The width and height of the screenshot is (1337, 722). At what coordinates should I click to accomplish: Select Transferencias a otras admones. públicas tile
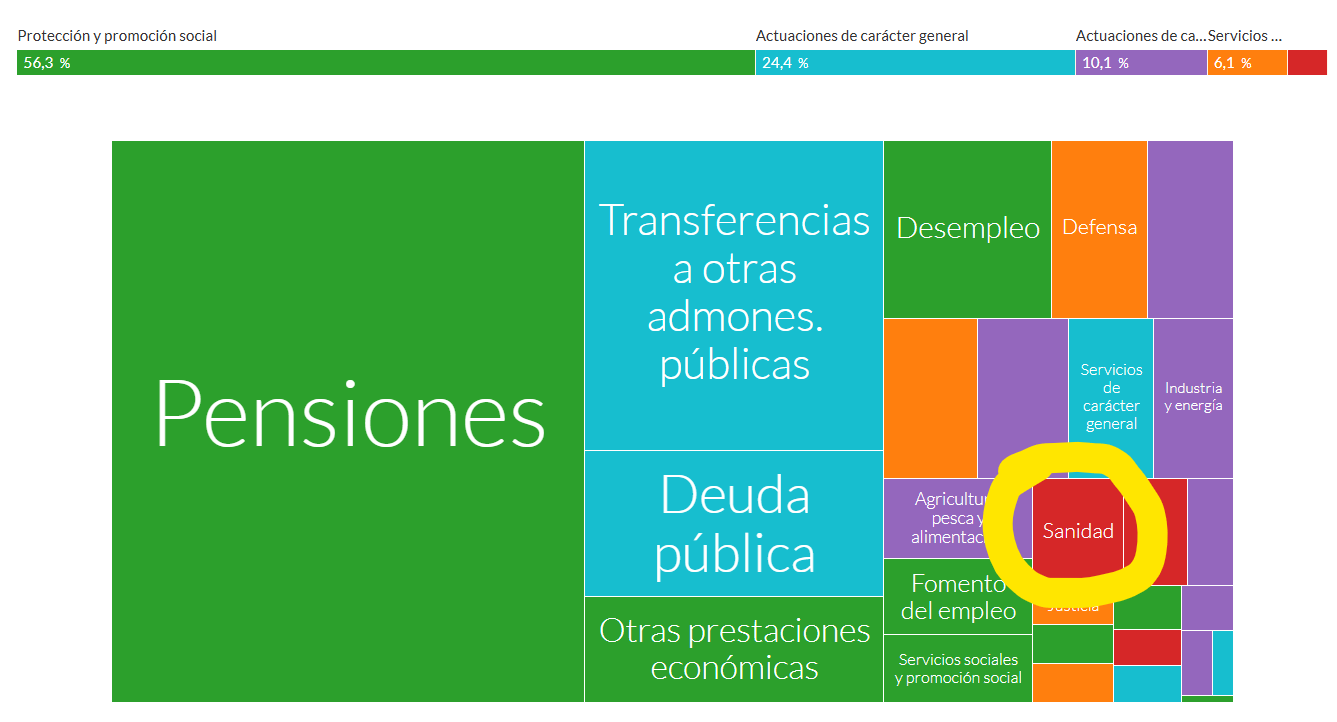pyautogui.click(x=733, y=295)
